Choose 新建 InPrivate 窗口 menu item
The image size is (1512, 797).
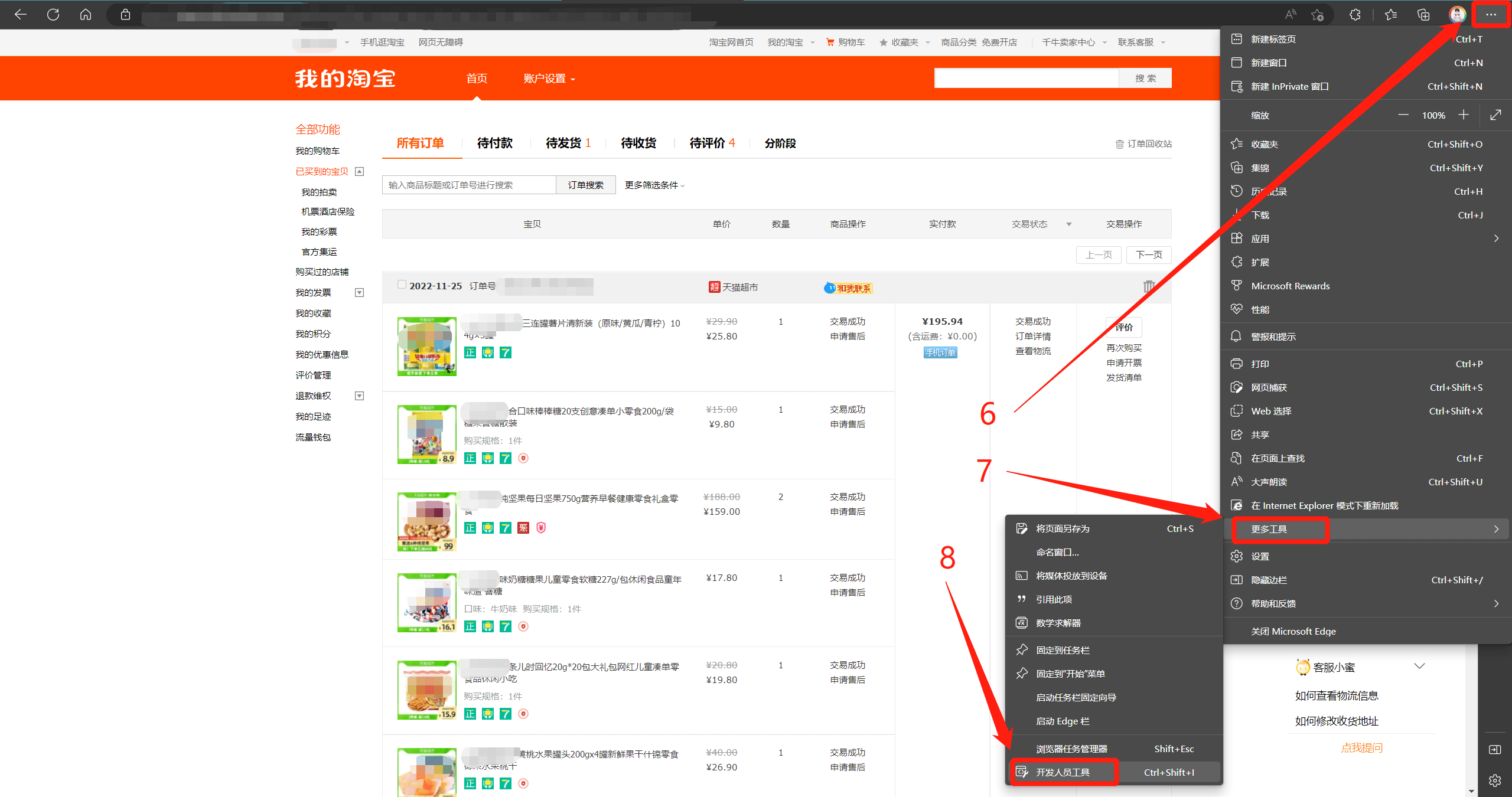pyautogui.click(x=1367, y=87)
